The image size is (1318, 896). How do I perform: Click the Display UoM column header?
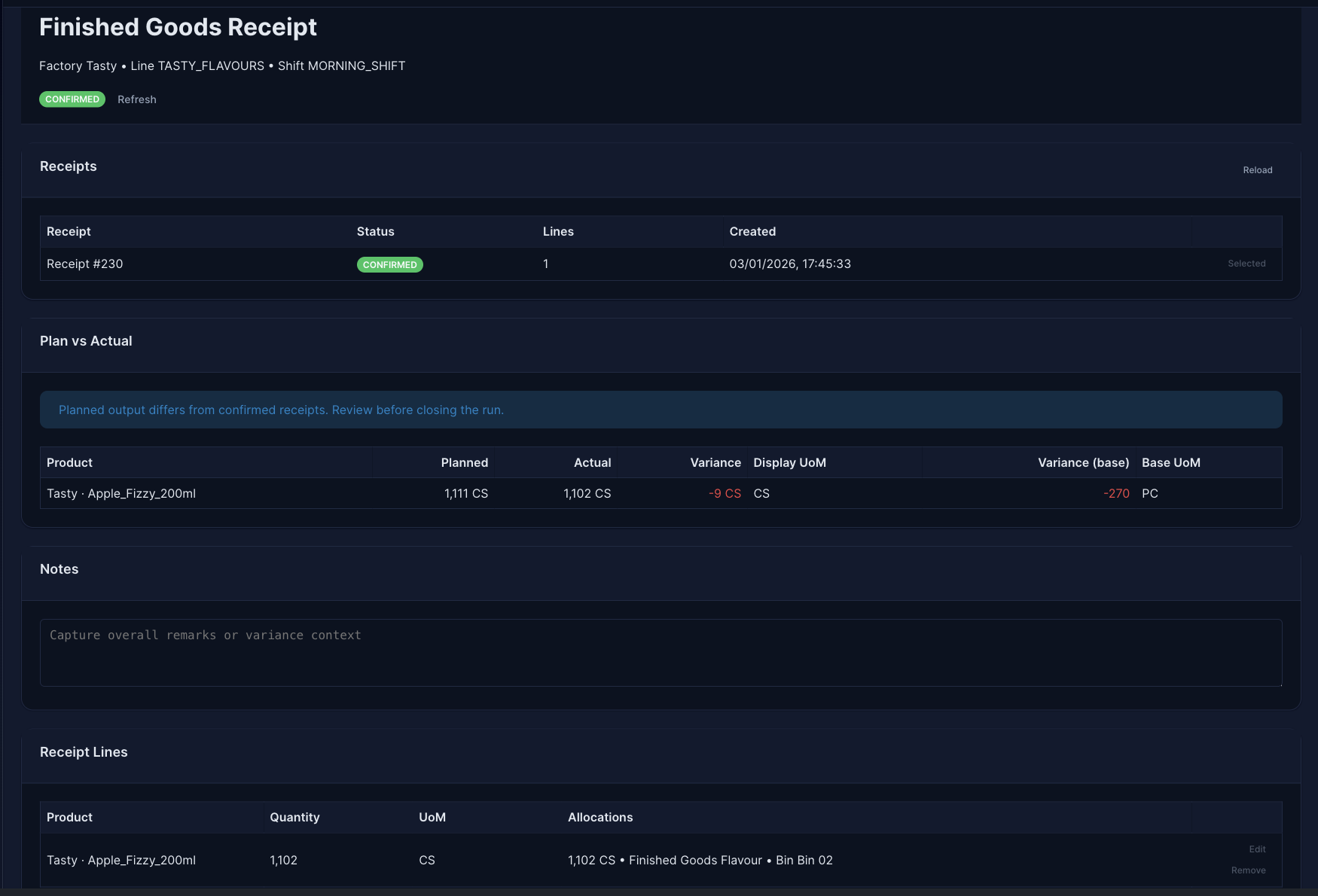pyautogui.click(x=789, y=463)
